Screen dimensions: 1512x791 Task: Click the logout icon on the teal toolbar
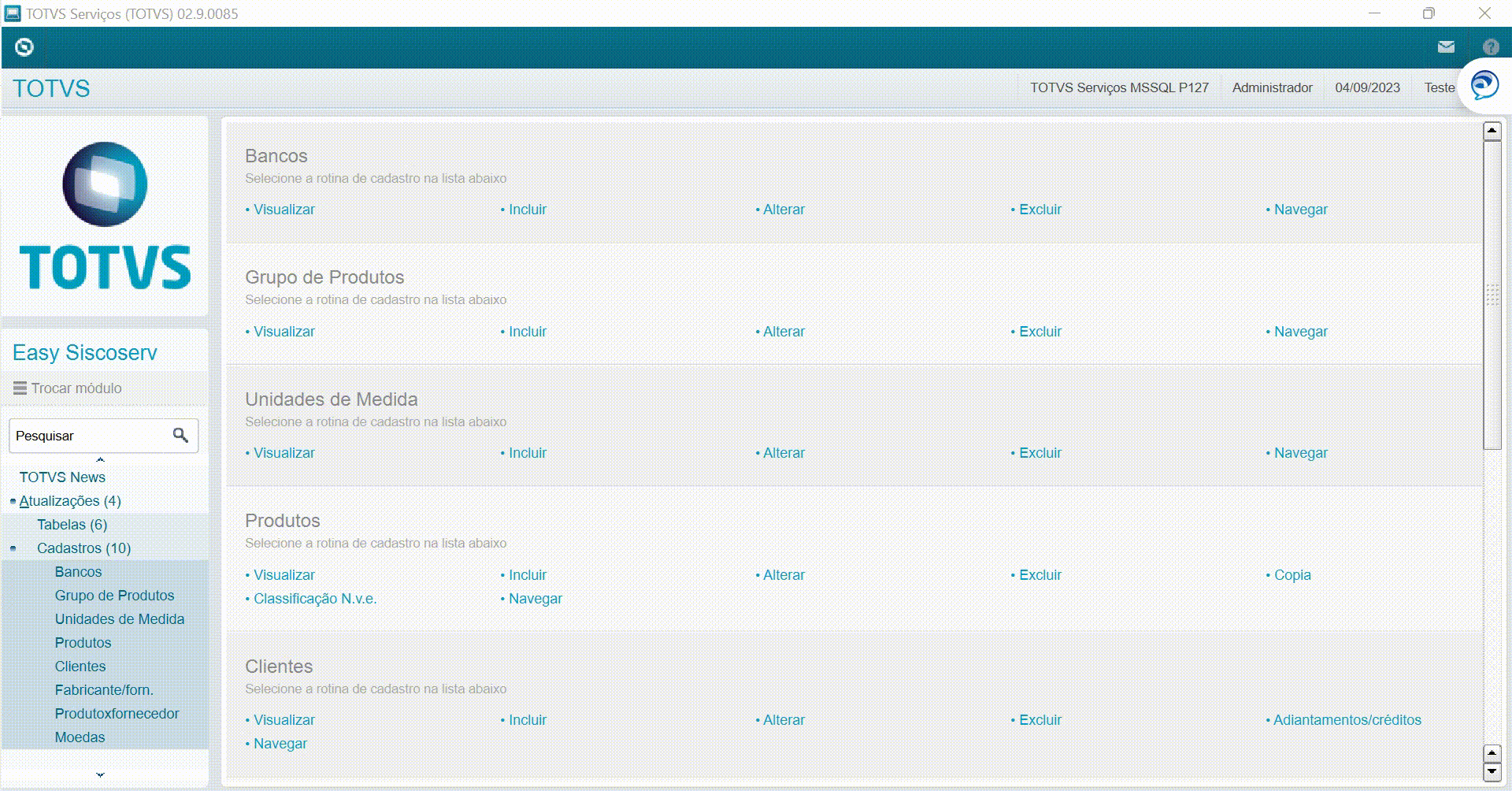24,46
